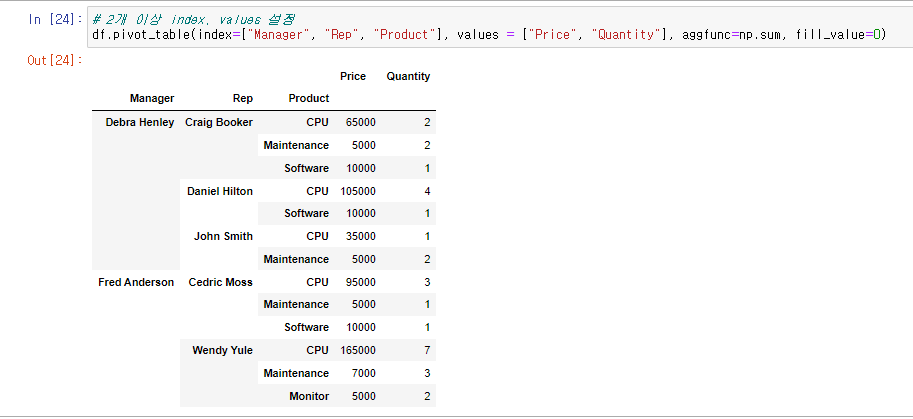Click the Korean comment line in the code cell

coord(193,19)
